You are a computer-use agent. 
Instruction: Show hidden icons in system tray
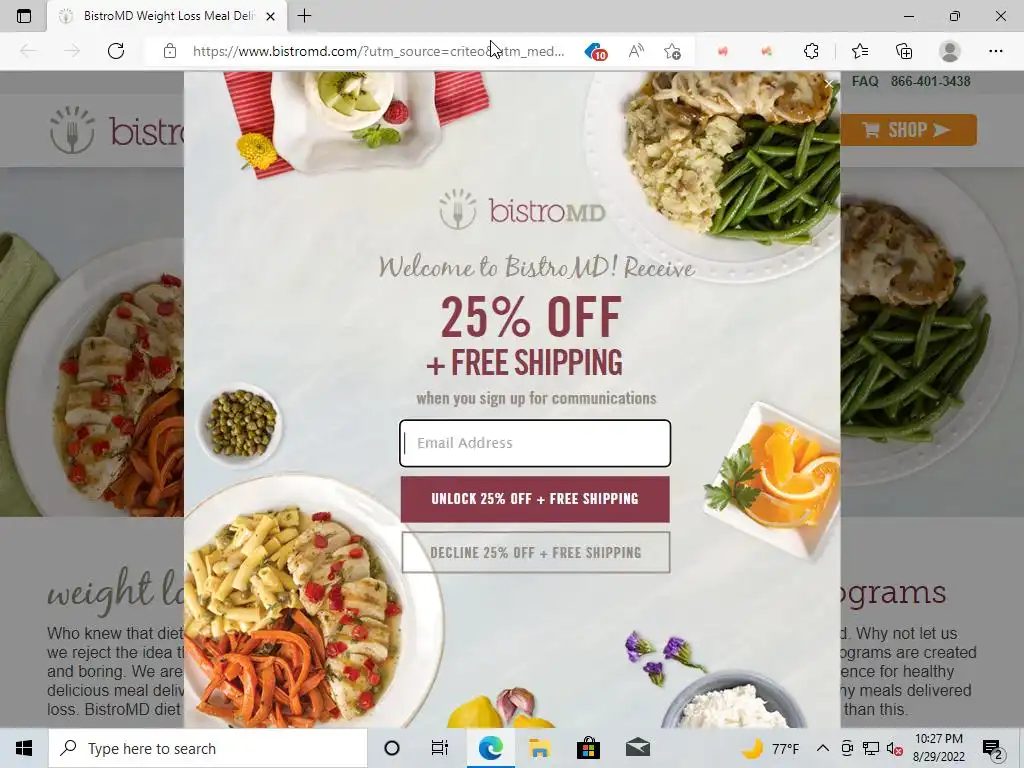[x=823, y=748]
